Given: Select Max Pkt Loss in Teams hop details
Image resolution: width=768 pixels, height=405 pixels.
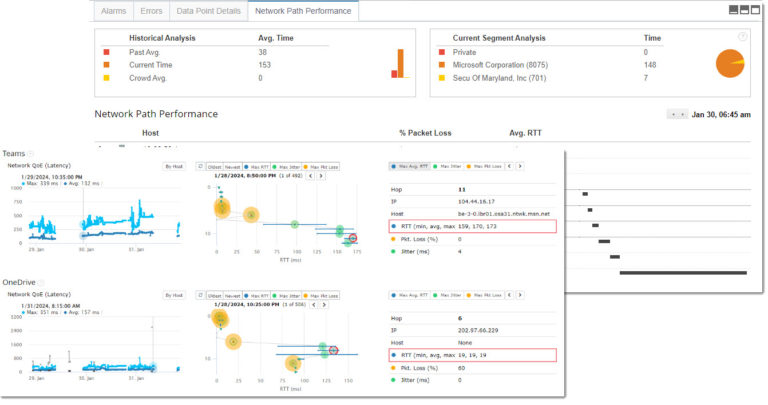Looking at the screenshot, I should (484, 167).
